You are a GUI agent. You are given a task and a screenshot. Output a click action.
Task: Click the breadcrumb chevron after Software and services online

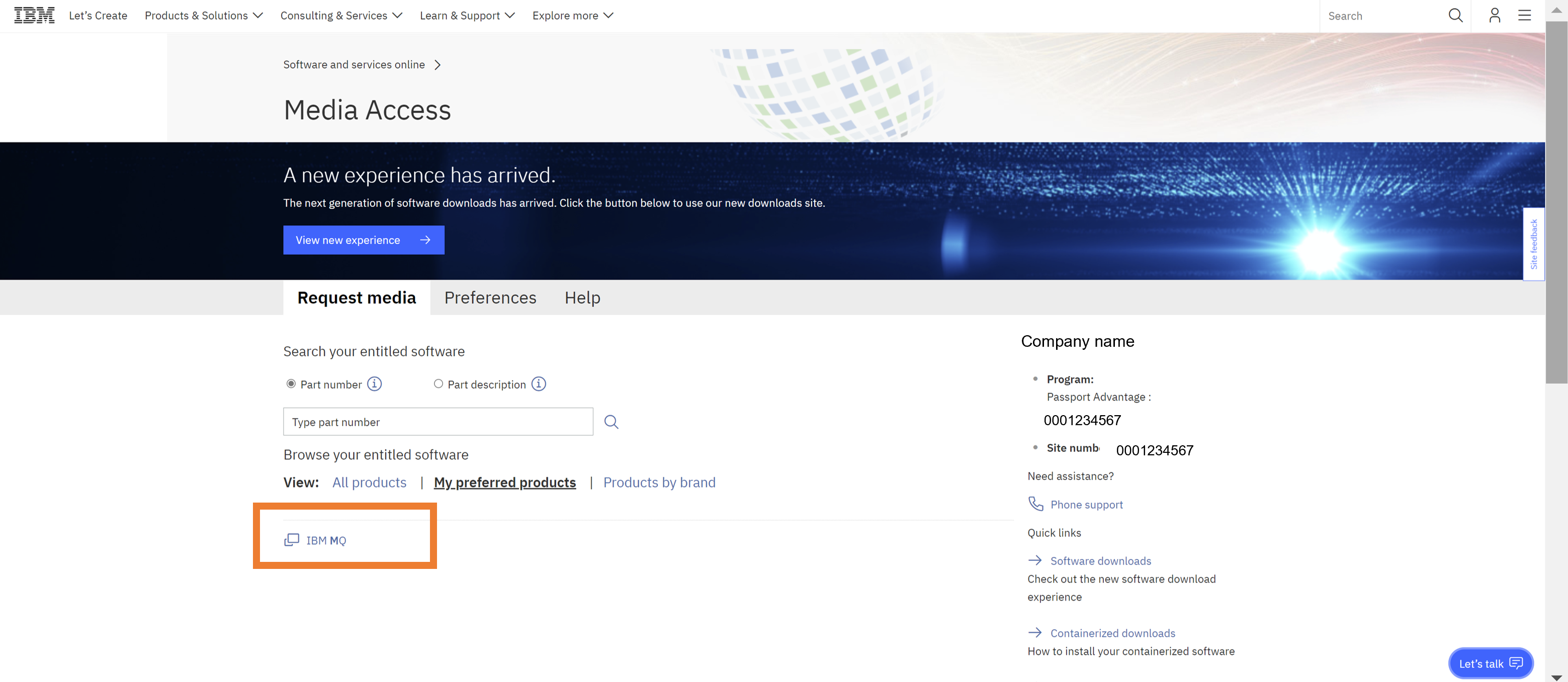437,64
